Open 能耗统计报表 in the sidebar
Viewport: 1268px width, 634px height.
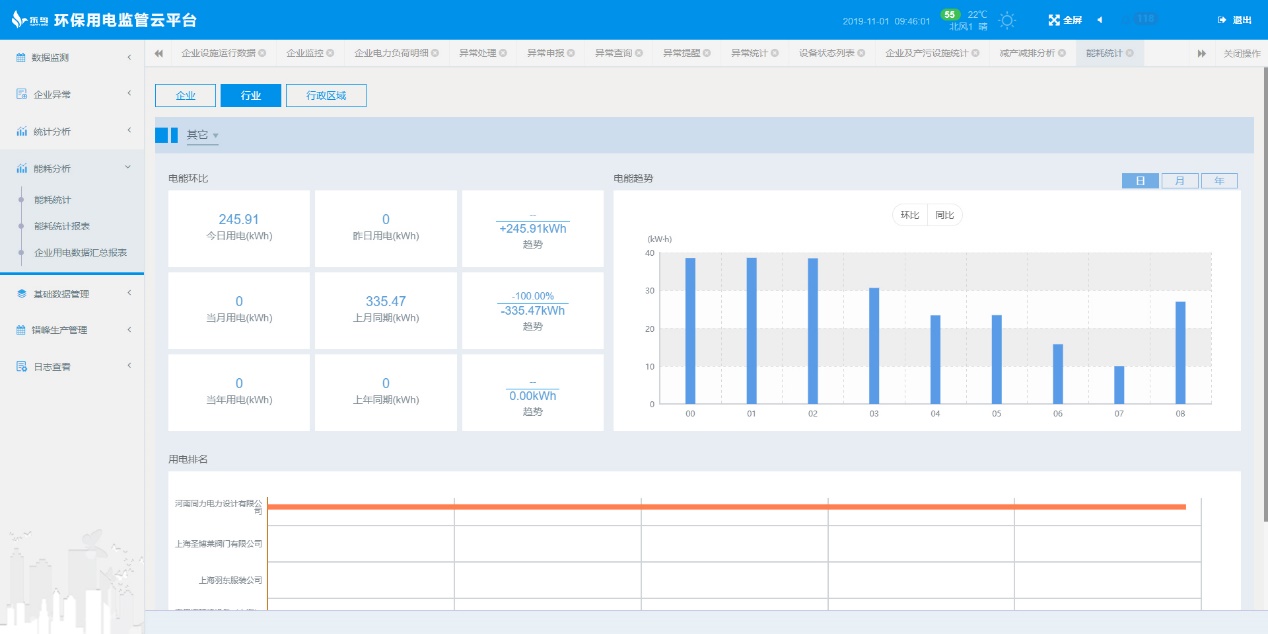(x=62, y=226)
